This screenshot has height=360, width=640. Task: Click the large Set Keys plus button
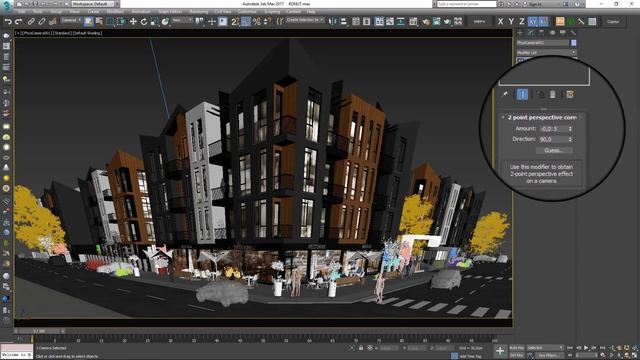tap(500, 351)
